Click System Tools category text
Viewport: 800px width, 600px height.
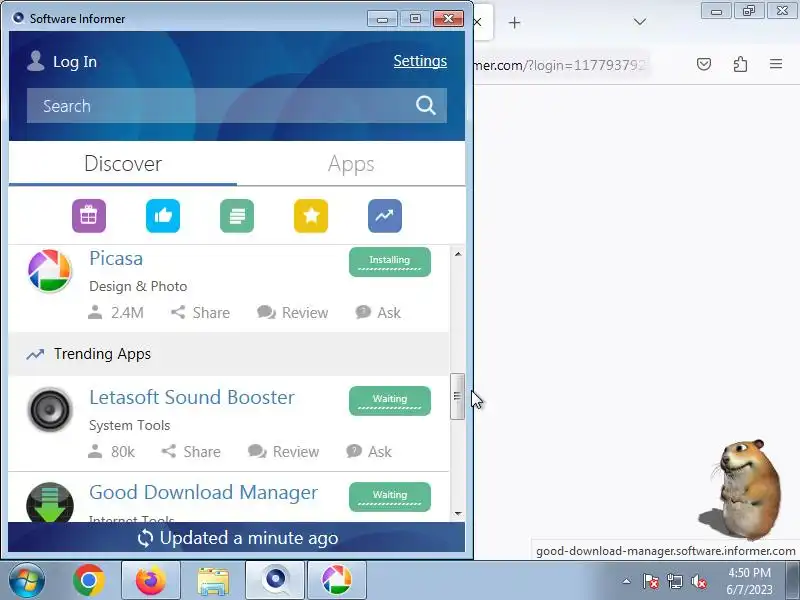point(130,426)
